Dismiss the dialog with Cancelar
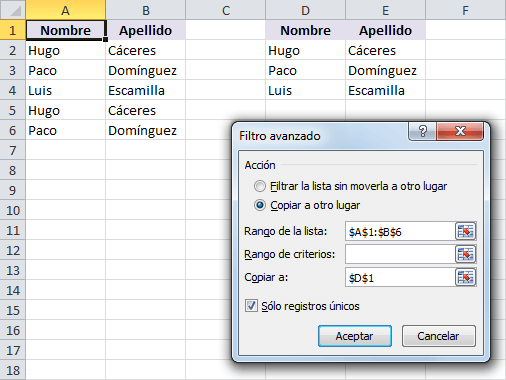506x380 pixels. tap(439, 336)
